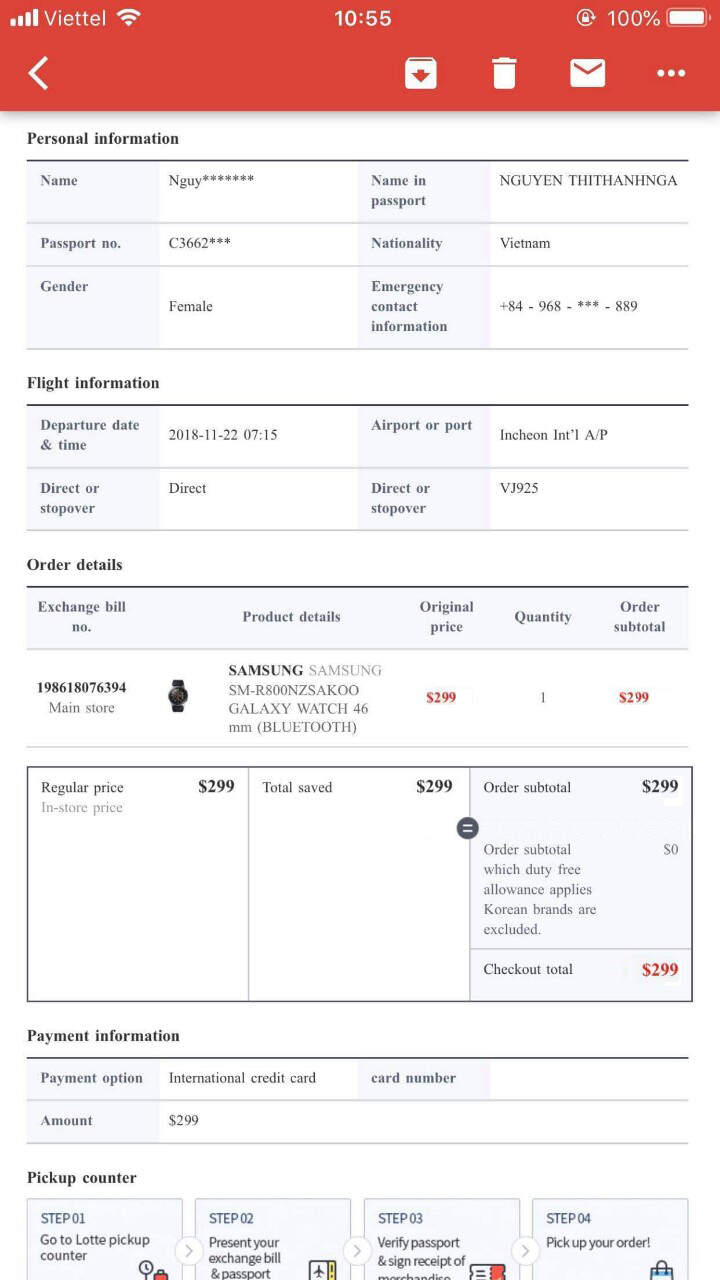The image size is (720, 1280).
Task: Tap arrow between STEP 02 and STEP 03
Action: [x=357, y=1250]
